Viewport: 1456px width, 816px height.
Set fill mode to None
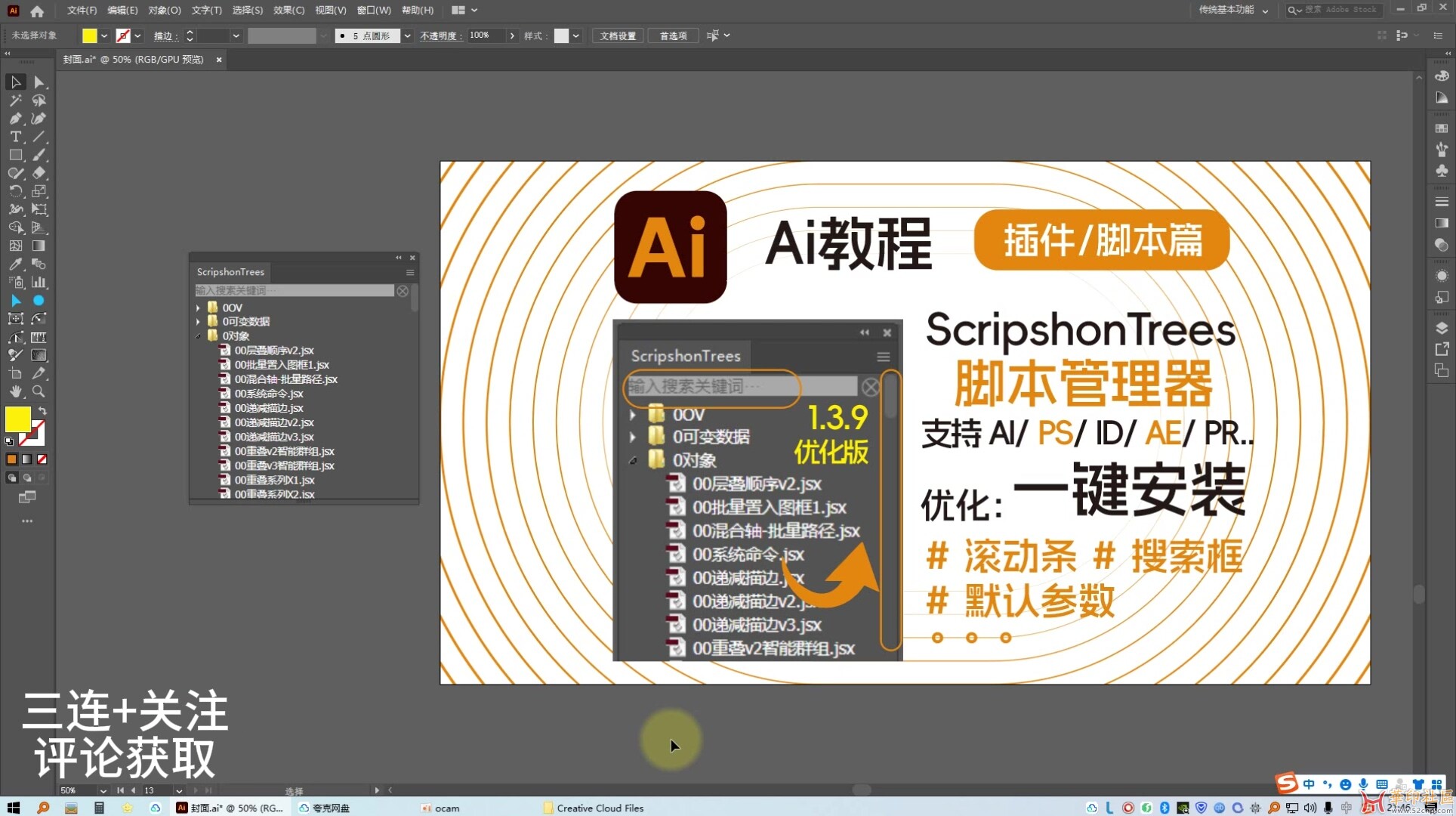(x=42, y=459)
